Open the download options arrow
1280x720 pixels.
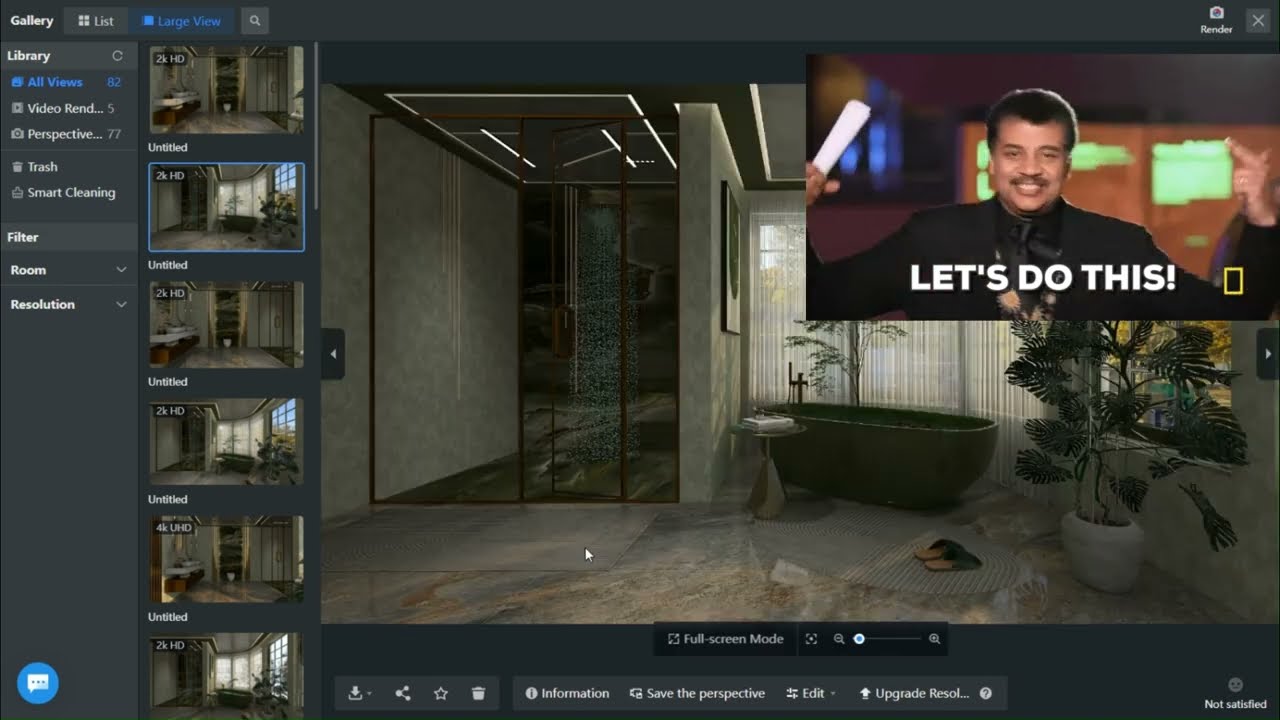370,694
